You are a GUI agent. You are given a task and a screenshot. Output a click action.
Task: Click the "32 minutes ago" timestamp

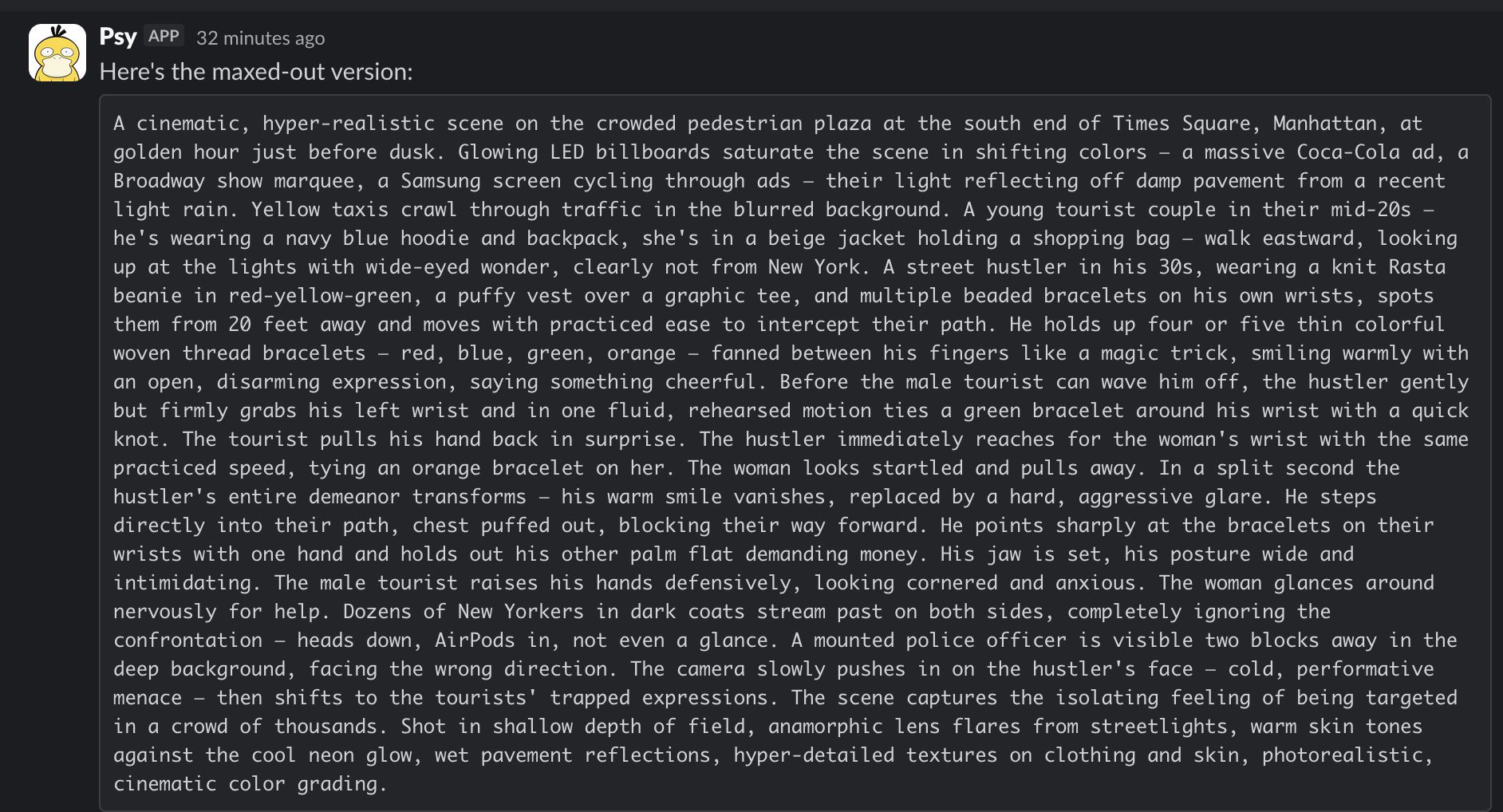click(261, 37)
